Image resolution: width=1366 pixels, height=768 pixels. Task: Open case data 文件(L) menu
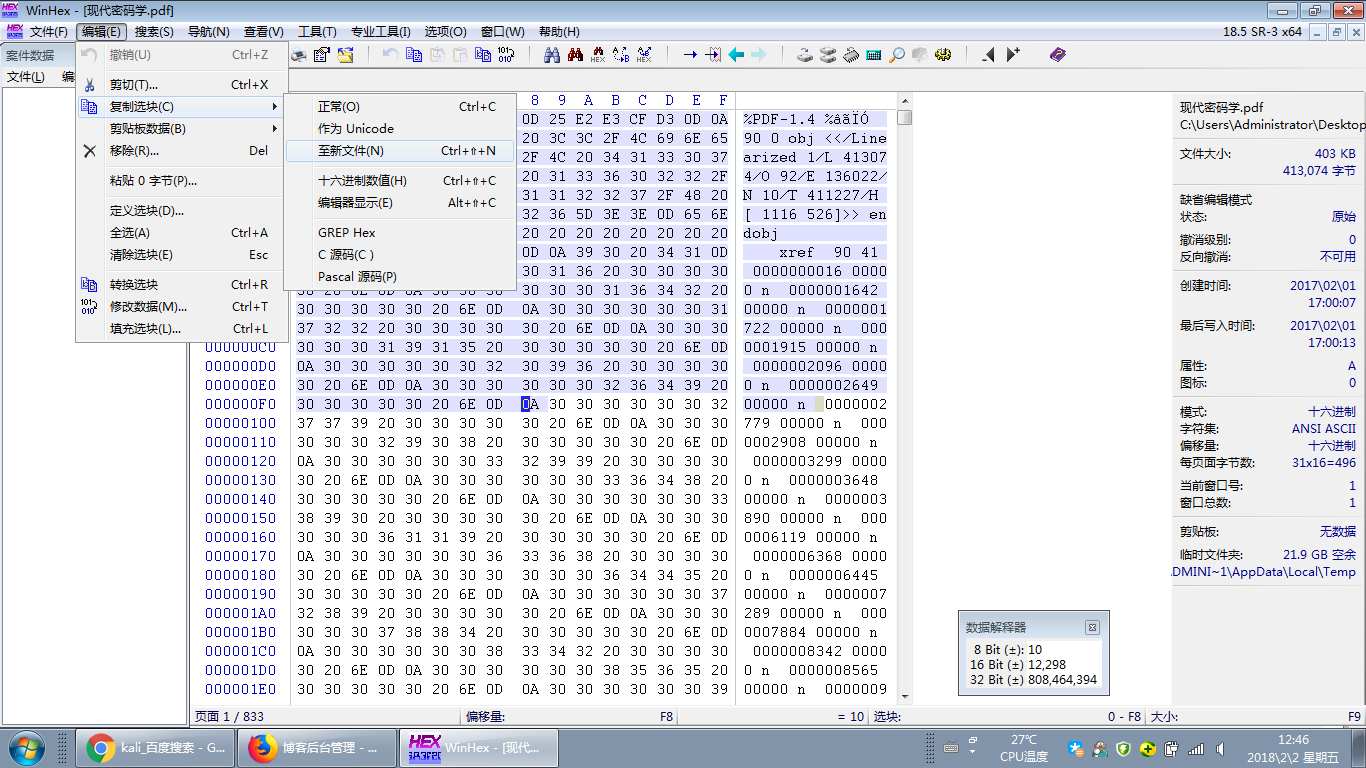26,77
